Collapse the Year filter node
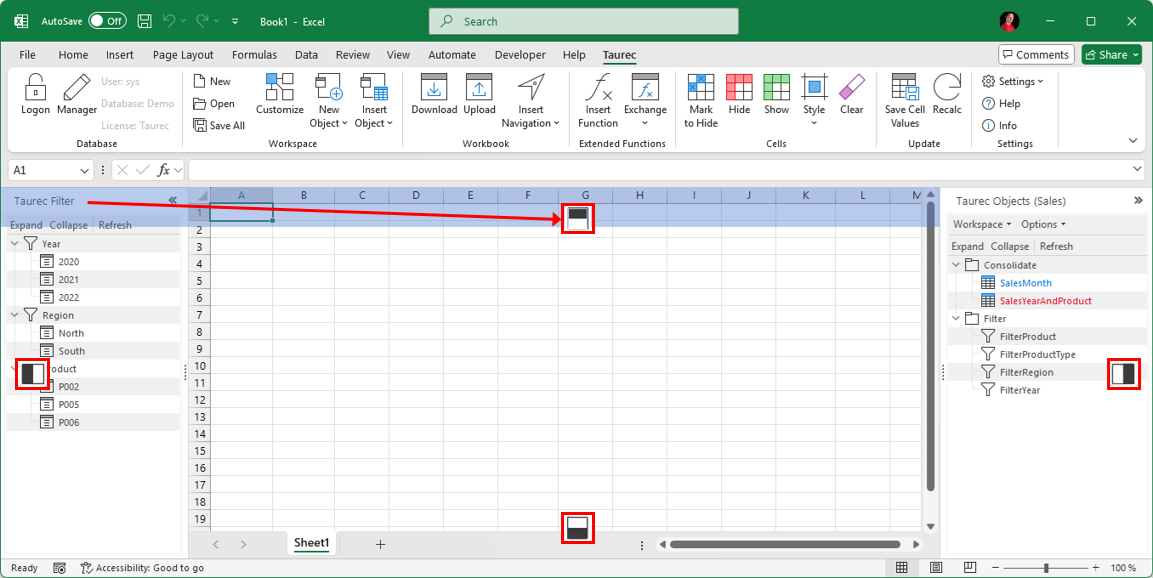1153x578 pixels. point(15,243)
